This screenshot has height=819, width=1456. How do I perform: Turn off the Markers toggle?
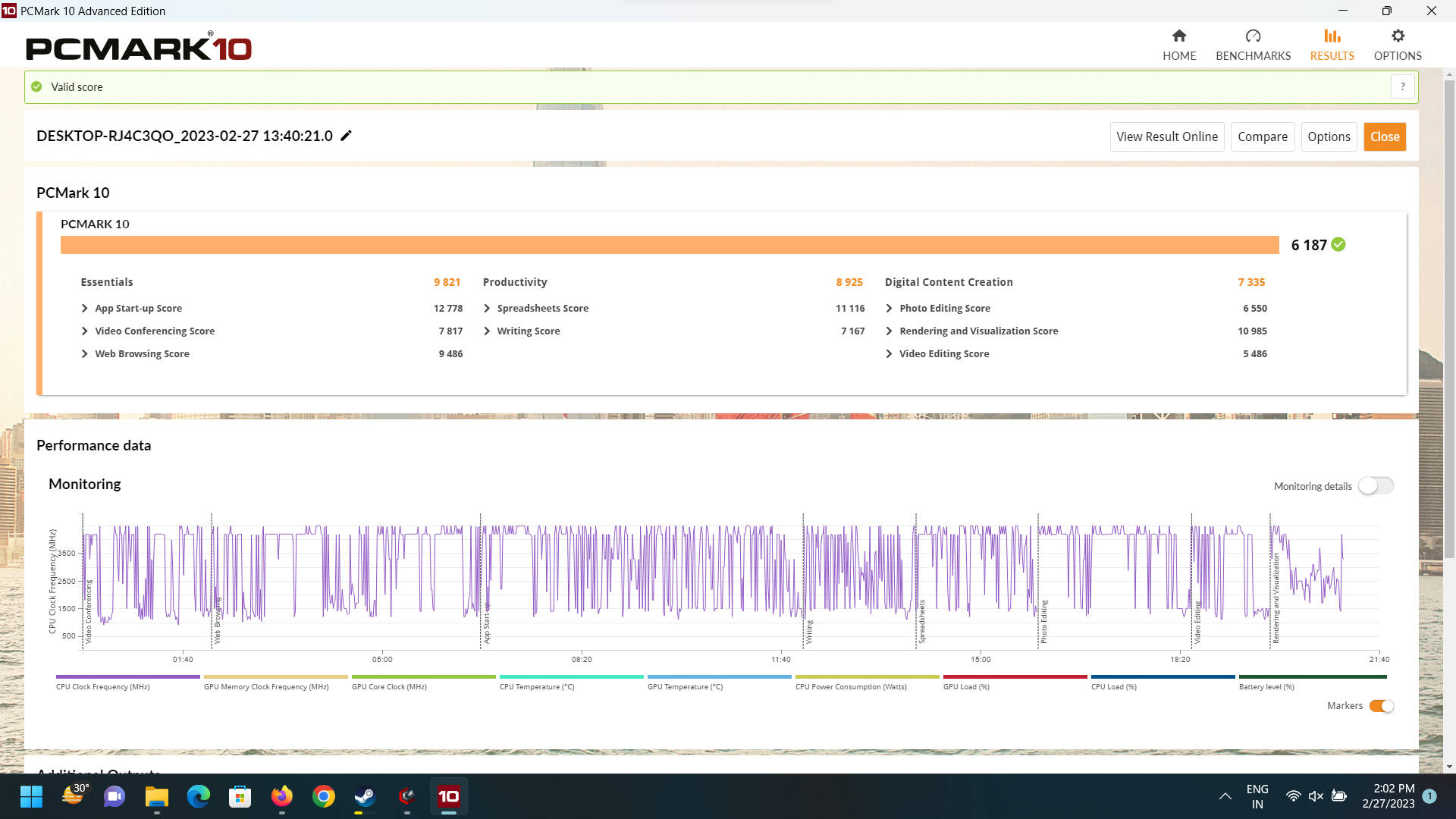point(1381,706)
